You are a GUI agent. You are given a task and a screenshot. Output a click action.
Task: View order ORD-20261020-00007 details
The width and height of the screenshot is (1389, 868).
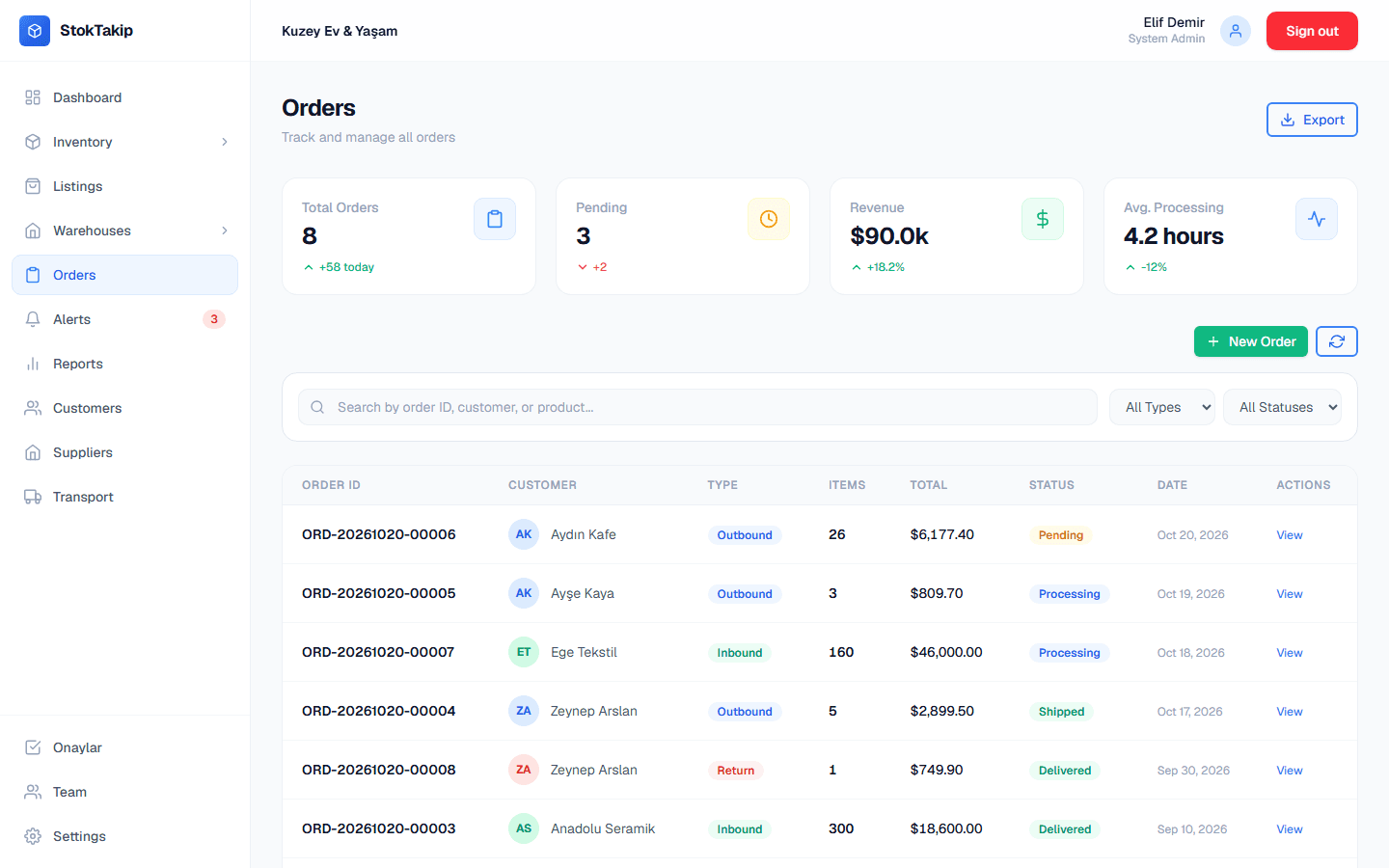[1290, 653]
